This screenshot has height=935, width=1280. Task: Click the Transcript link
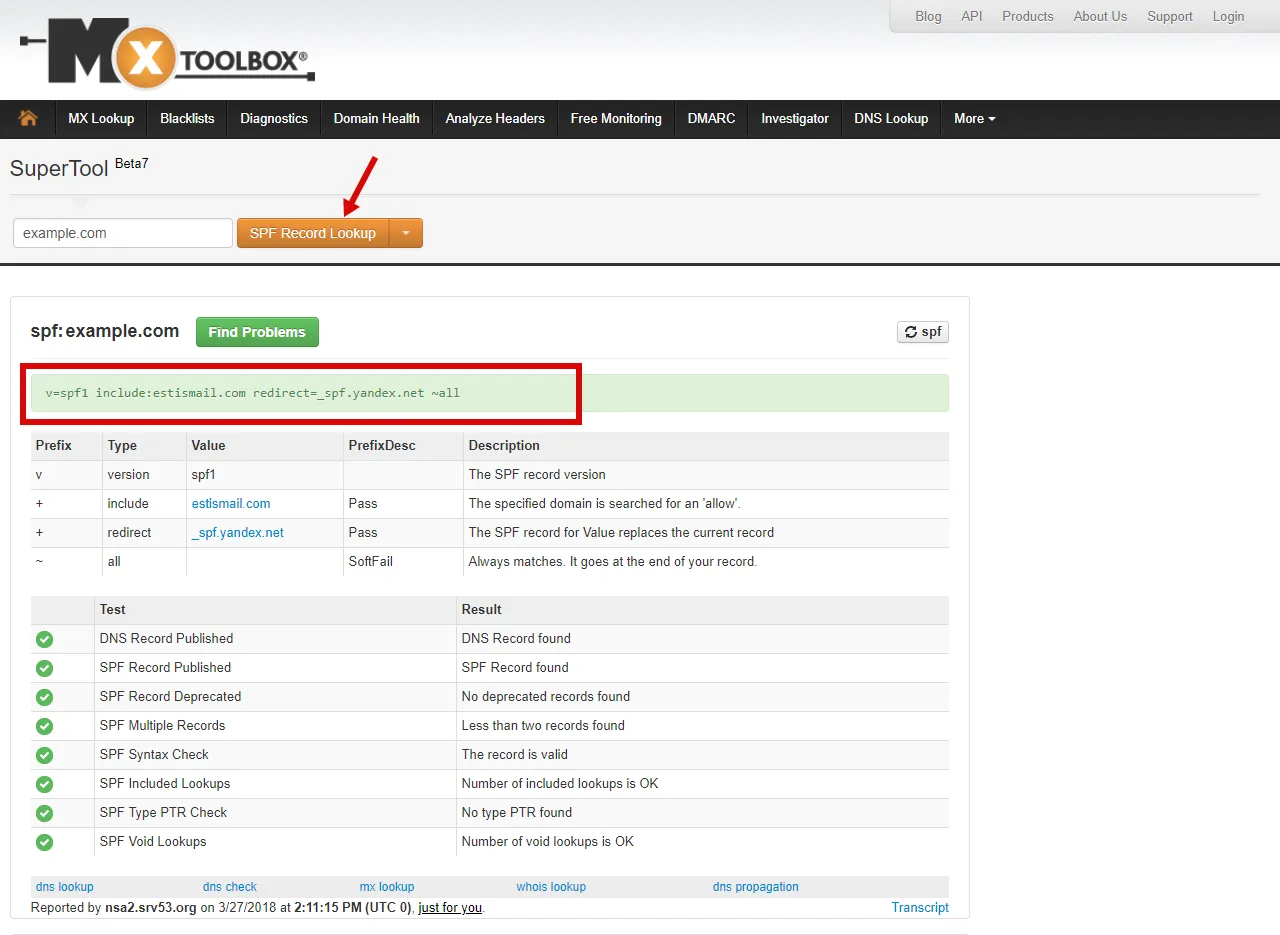point(920,908)
